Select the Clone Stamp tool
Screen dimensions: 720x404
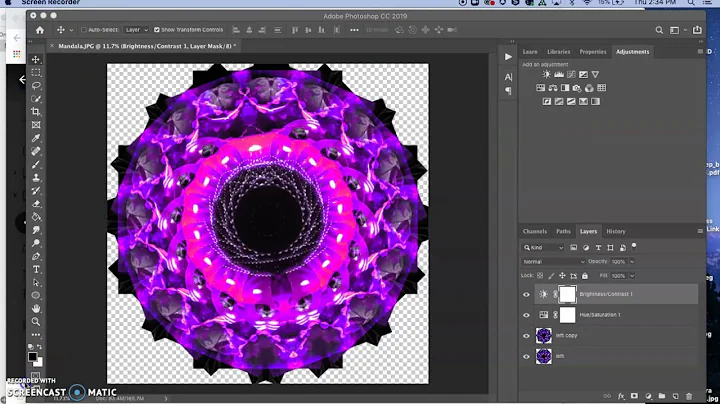[x=36, y=178]
